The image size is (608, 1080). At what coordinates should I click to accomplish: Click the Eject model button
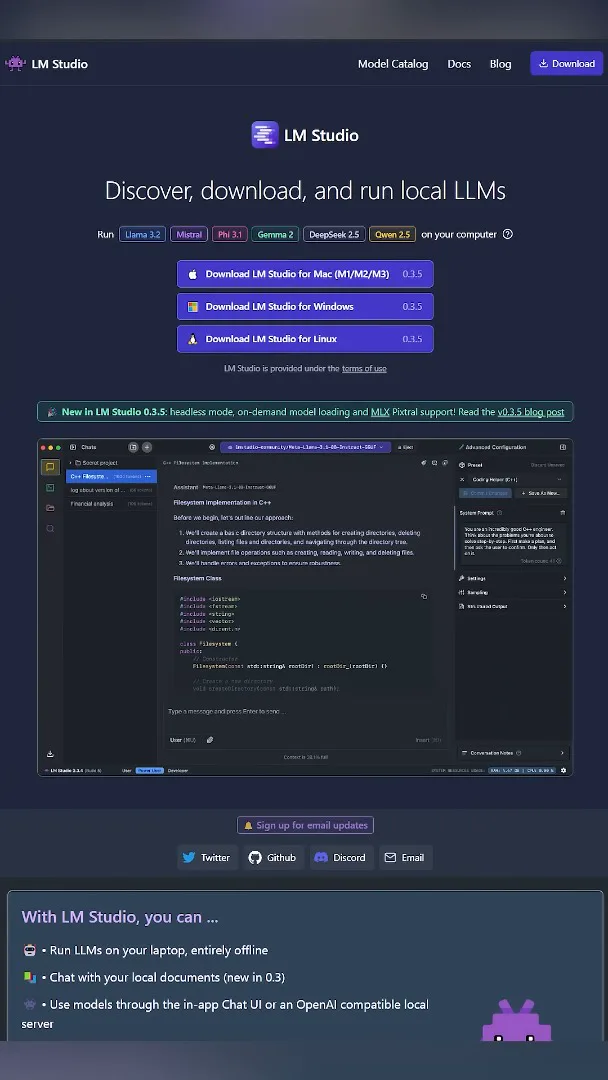405,447
